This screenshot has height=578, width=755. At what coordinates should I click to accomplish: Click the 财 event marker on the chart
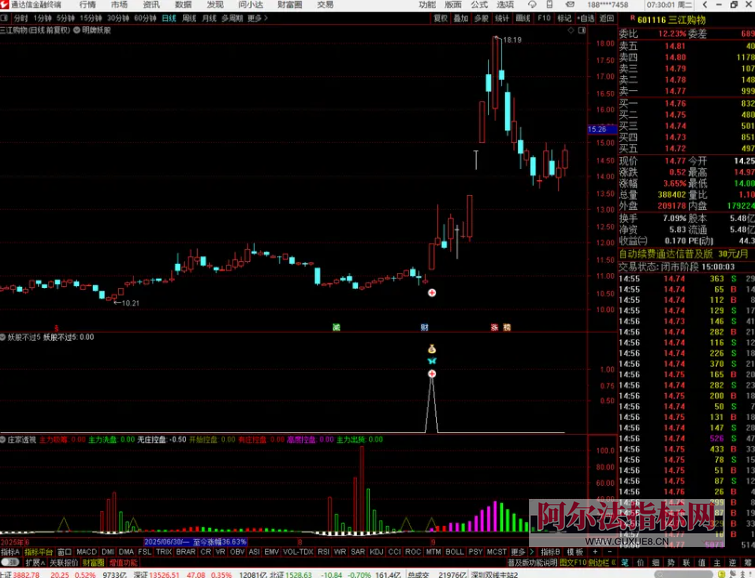tap(424, 327)
